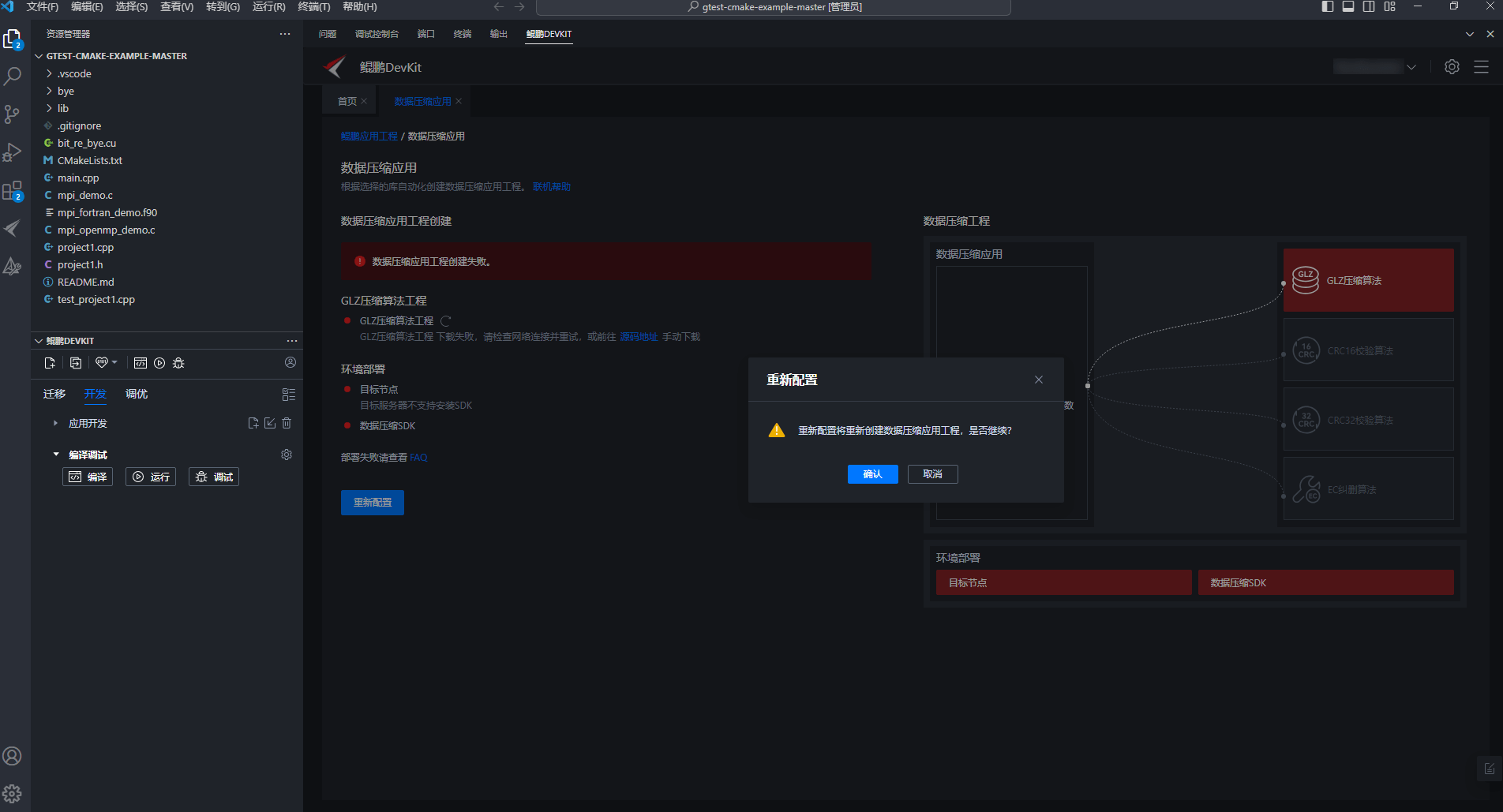Expand the lib folder
Screen dimensions: 1503x812
(x=50, y=108)
